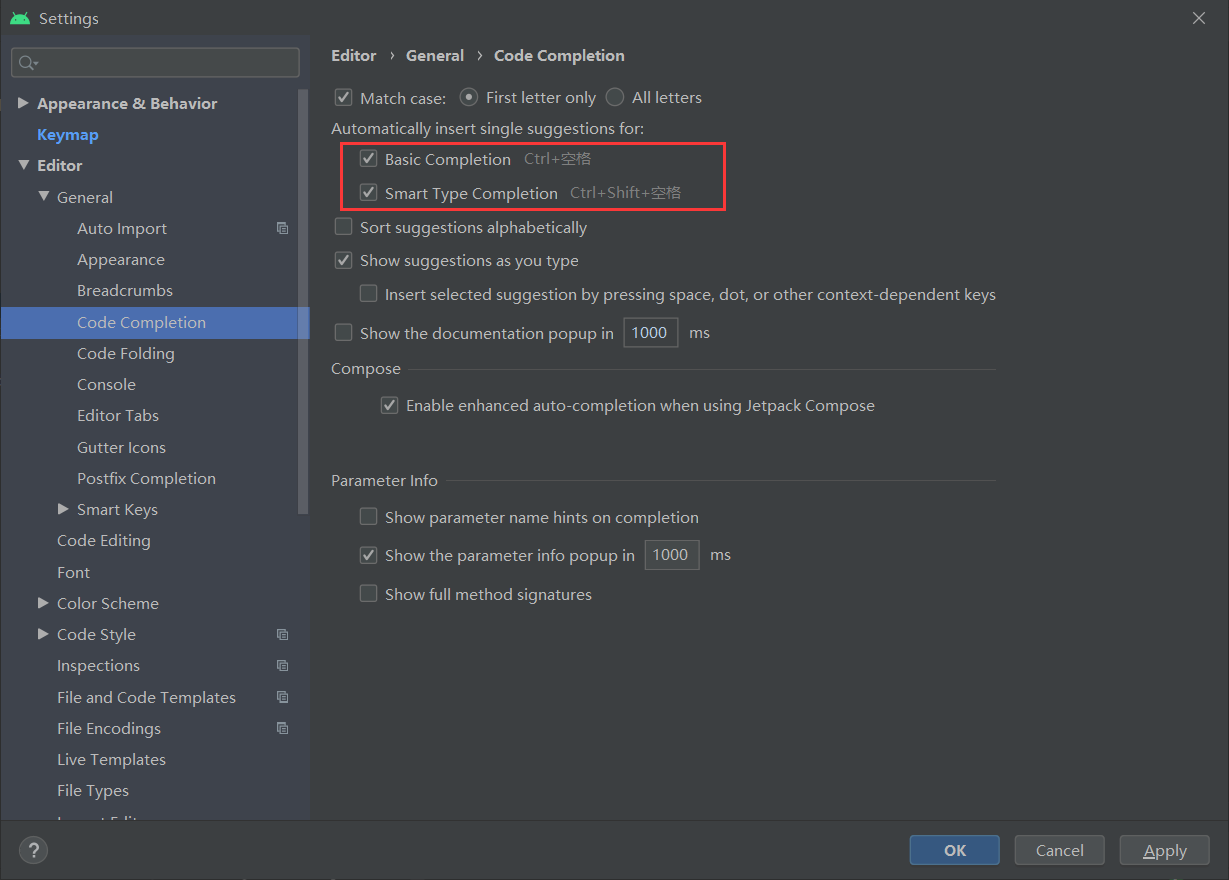This screenshot has width=1229, height=880.
Task: Click the search magnifier icon
Action: tap(28, 63)
